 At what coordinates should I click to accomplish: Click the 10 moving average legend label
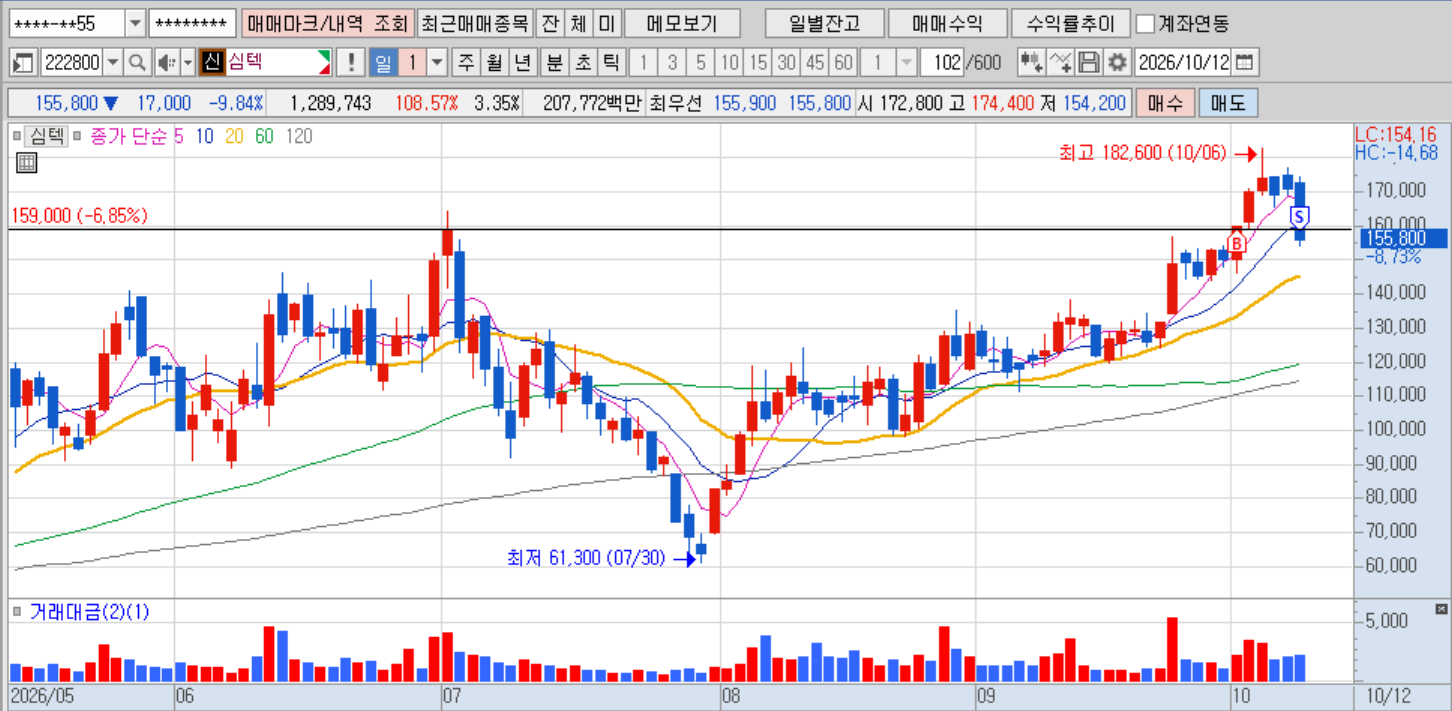(205, 136)
